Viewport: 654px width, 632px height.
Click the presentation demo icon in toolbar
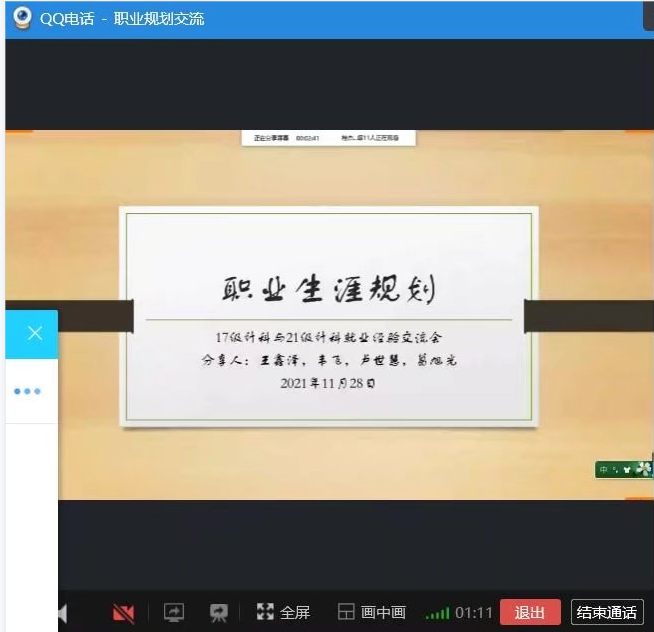pos(219,612)
